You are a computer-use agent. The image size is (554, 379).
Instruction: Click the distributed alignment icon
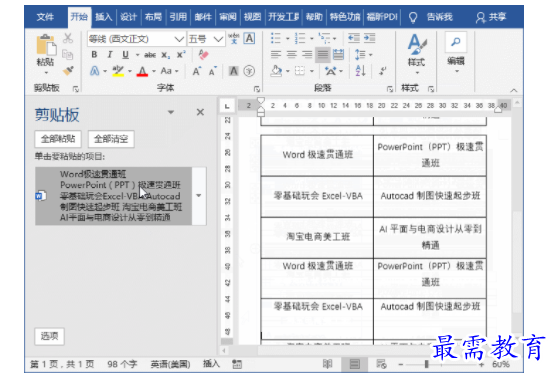click(x=338, y=54)
